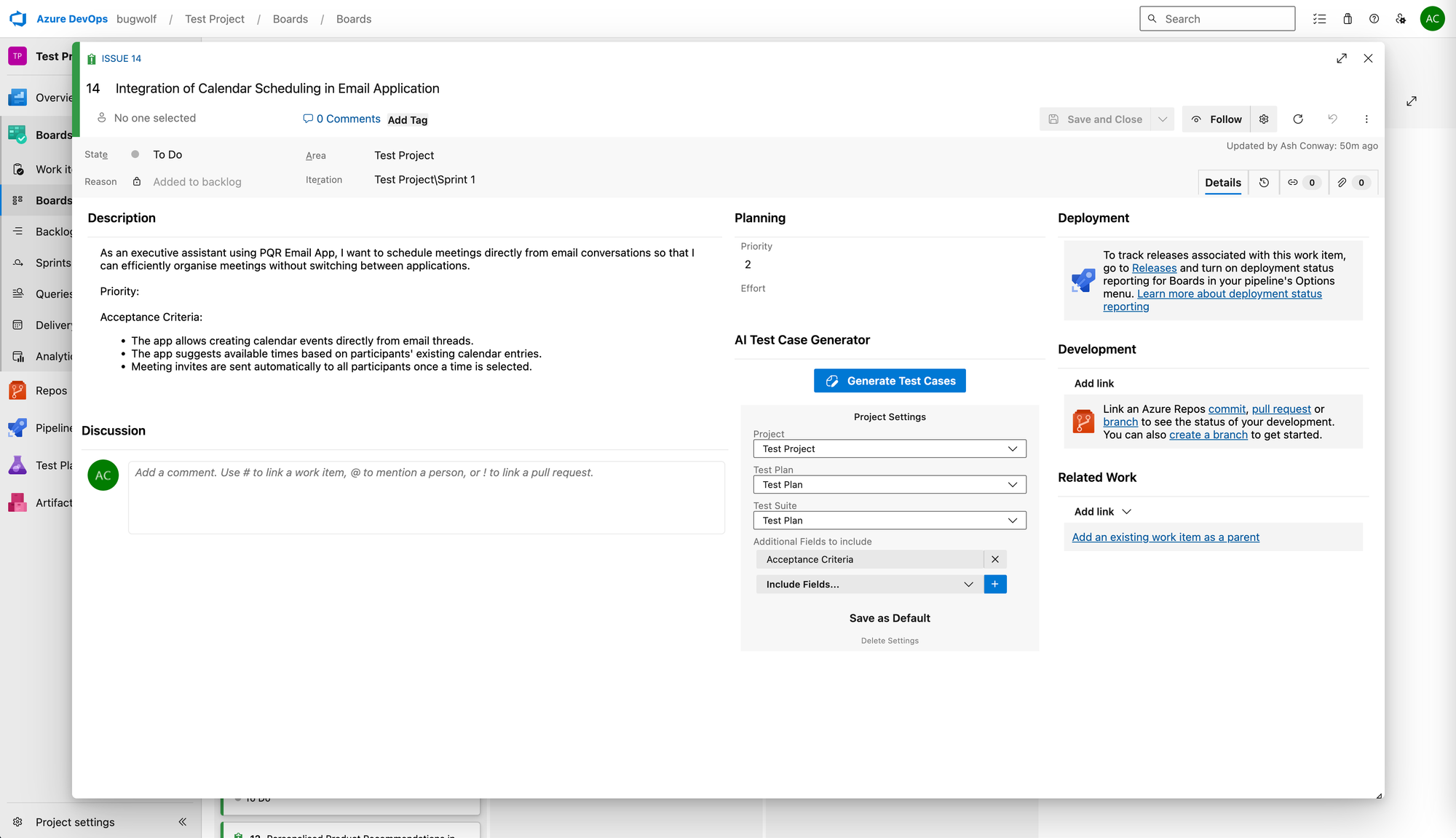The width and height of the screenshot is (1456, 838).
Task: Open the Save and Close dropdown arrow
Action: point(1162,119)
